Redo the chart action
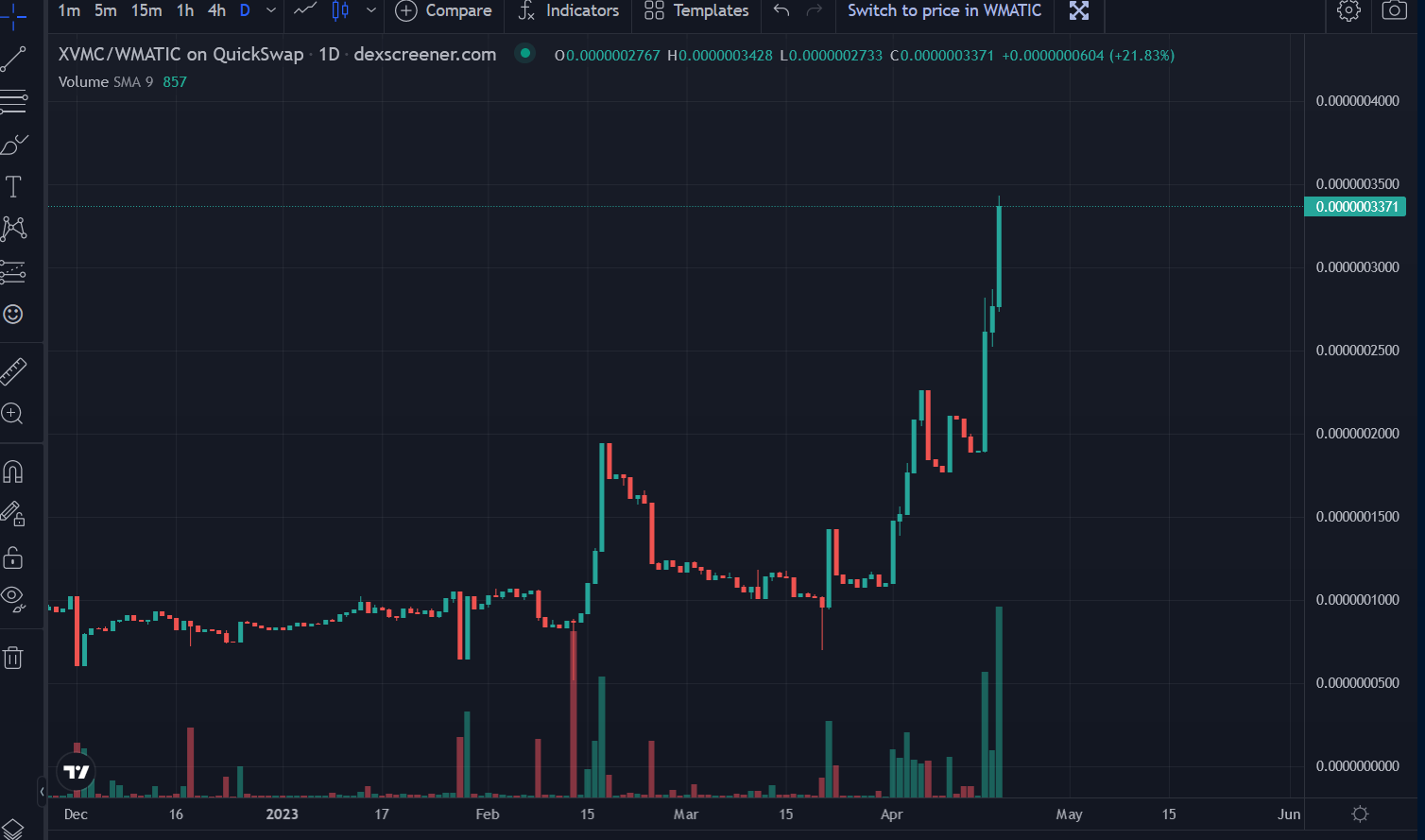 (x=815, y=10)
